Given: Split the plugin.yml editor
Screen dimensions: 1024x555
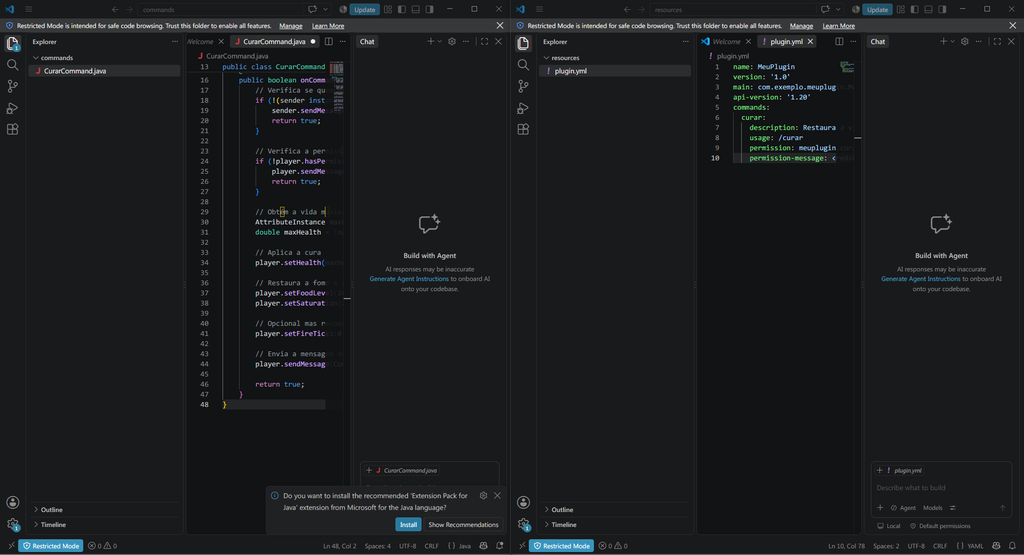Looking at the screenshot, I should tap(839, 41).
